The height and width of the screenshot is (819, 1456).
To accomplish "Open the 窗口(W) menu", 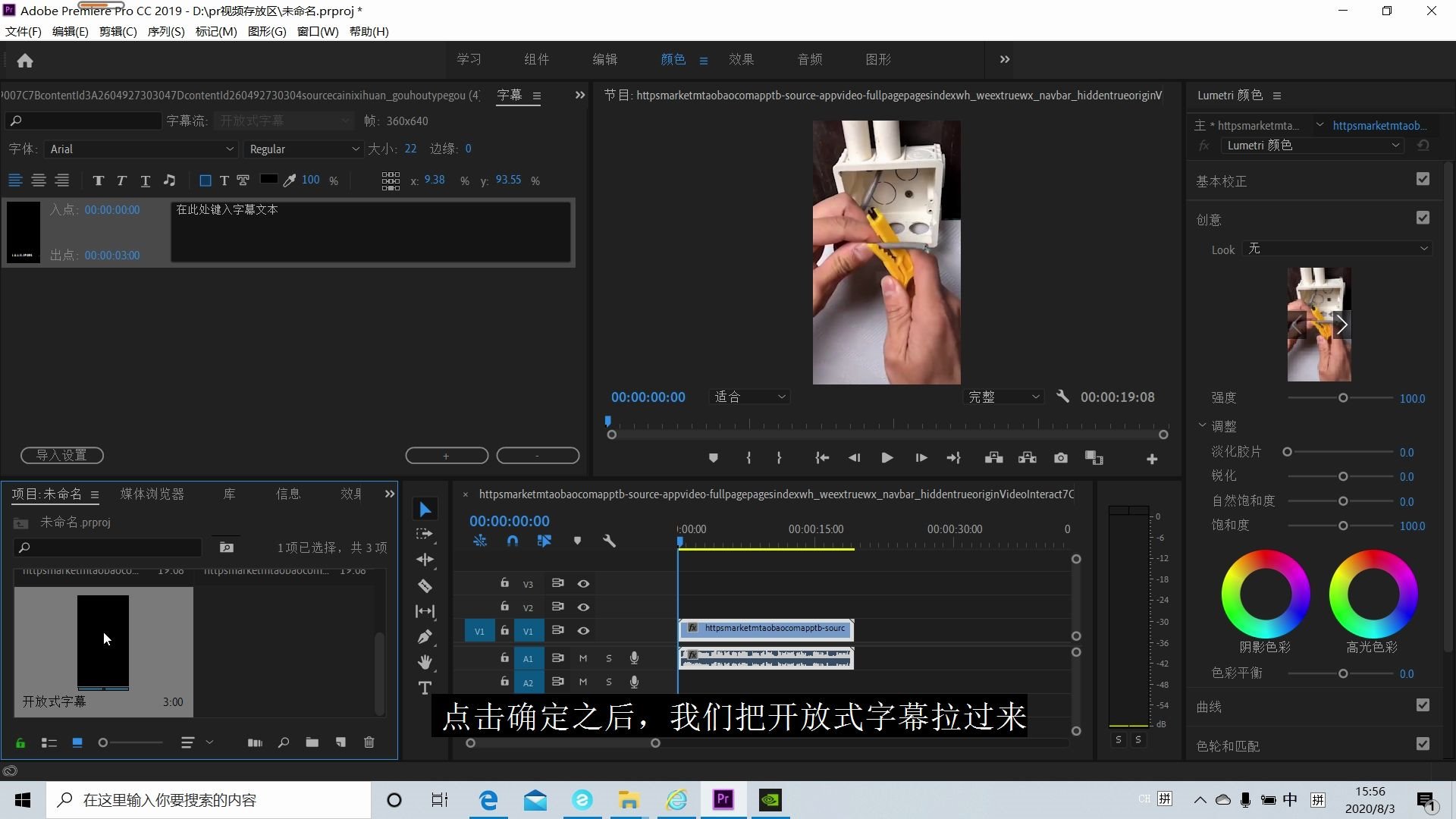I will pyautogui.click(x=318, y=31).
